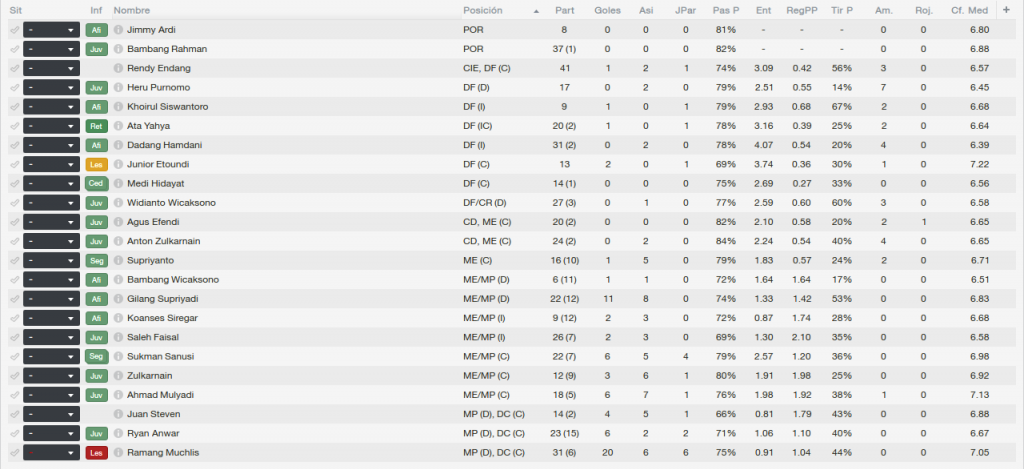Click the orange Les badge for Junior Etoundi
The image size is (1024, 469).
pyautogui.click(x=97, y=165)
